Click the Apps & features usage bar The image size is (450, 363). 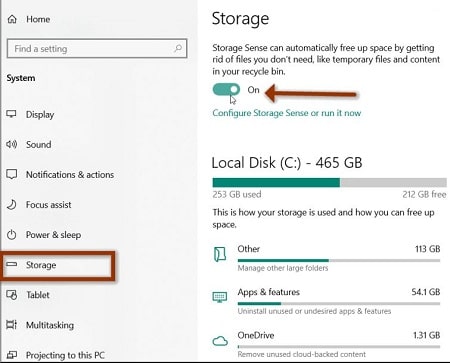(339, 304)
